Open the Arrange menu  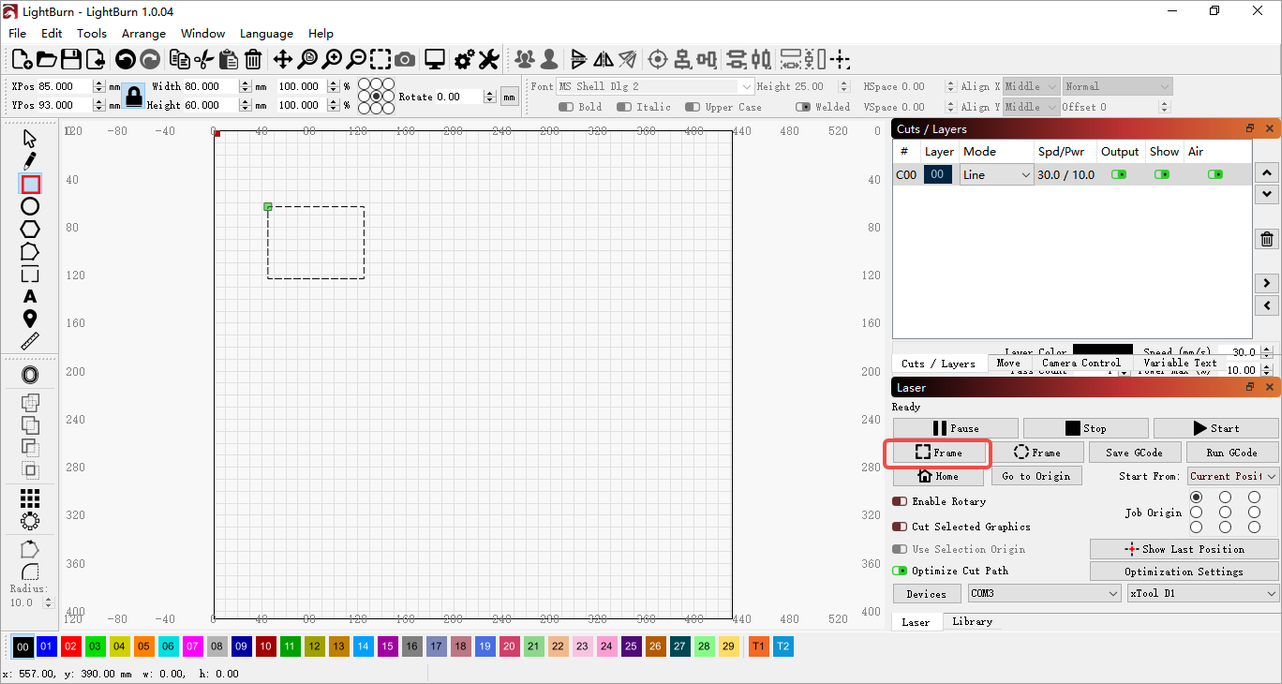coord(144,33)
